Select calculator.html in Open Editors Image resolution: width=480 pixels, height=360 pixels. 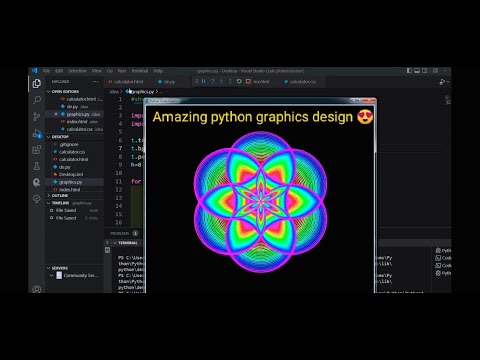coord(81,99)
